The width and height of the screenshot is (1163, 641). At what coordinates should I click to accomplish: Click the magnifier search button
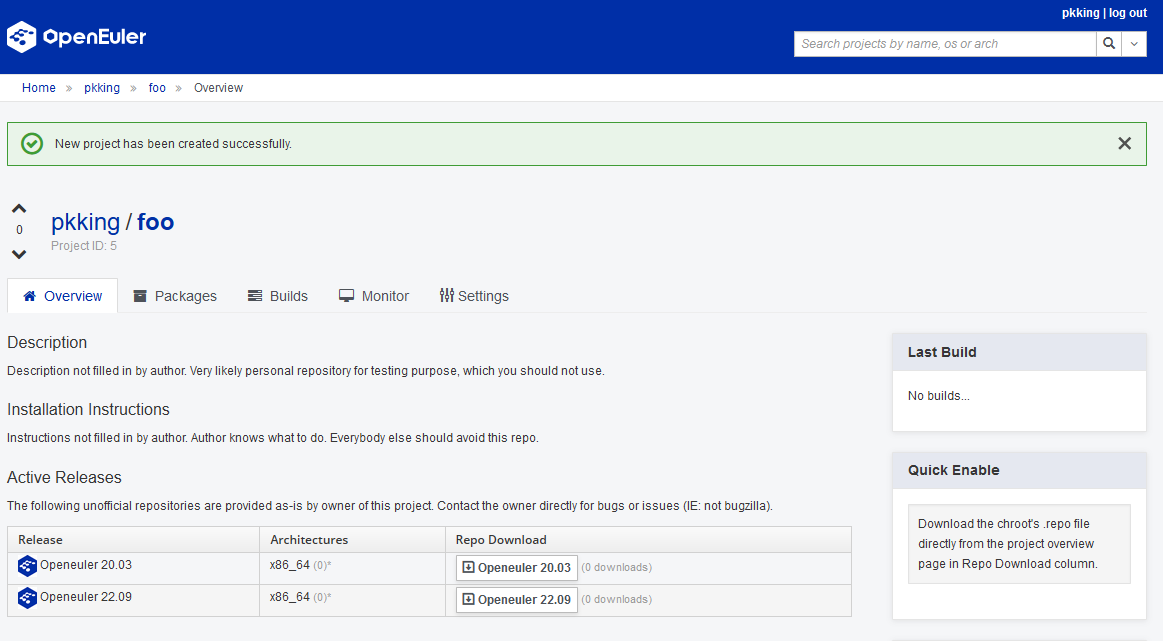tap(1108, 44)
